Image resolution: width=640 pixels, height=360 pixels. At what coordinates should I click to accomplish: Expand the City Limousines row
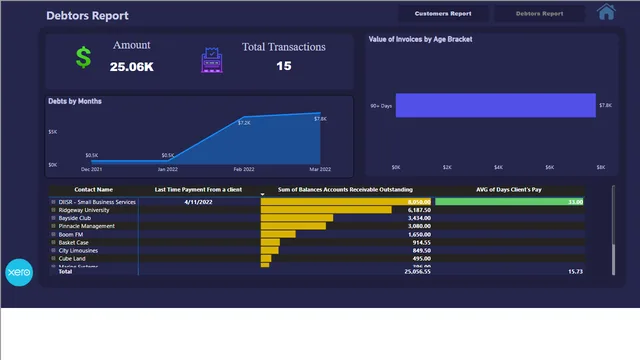pyautogui.click(x=53, y=250)
